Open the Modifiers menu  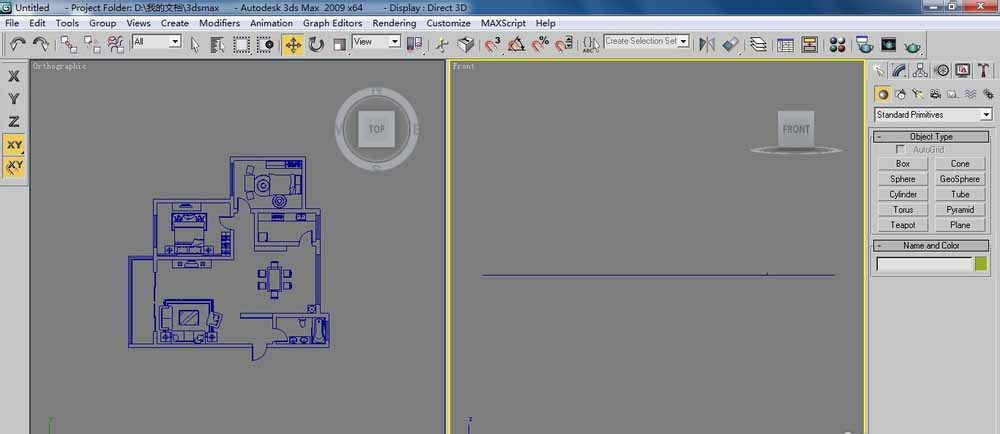point(219,23)
